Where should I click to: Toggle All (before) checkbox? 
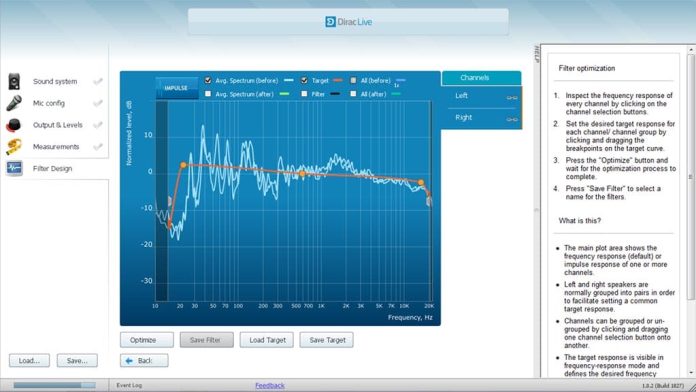[x=353, y=80]
